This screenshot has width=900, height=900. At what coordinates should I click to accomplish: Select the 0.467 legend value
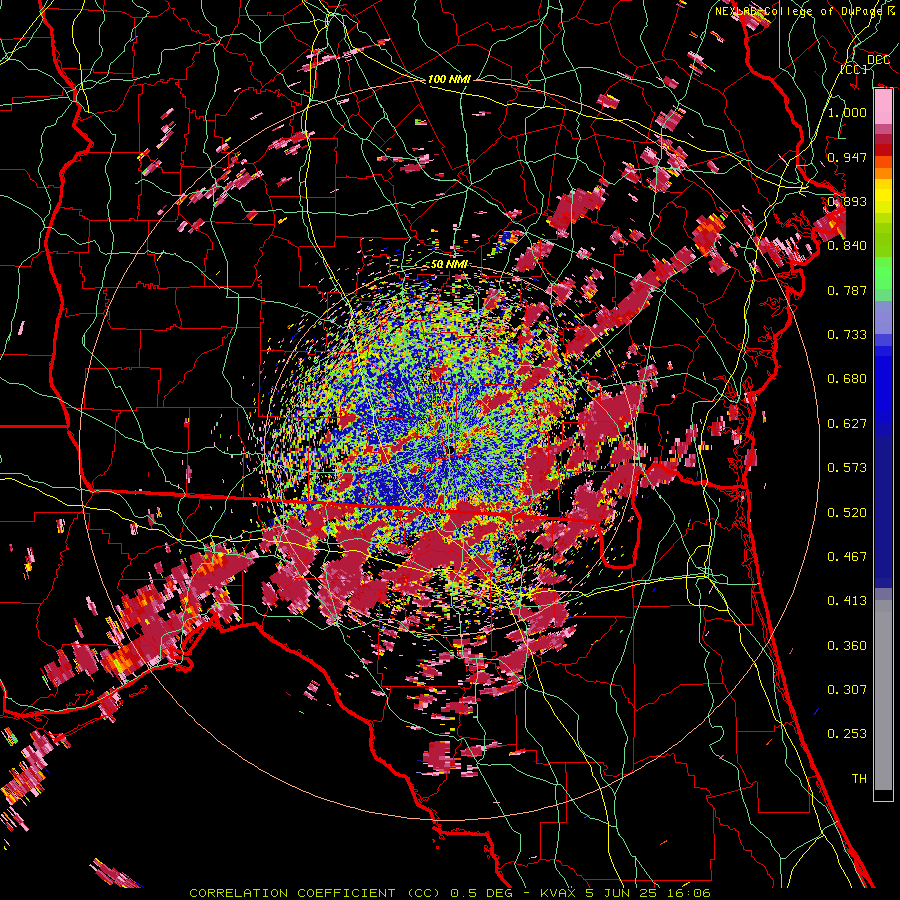pyautogui.click(x=847, y=556)
